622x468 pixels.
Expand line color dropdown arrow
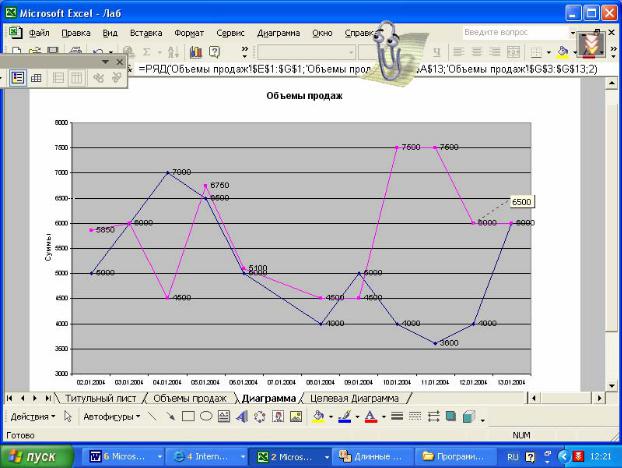357,417
